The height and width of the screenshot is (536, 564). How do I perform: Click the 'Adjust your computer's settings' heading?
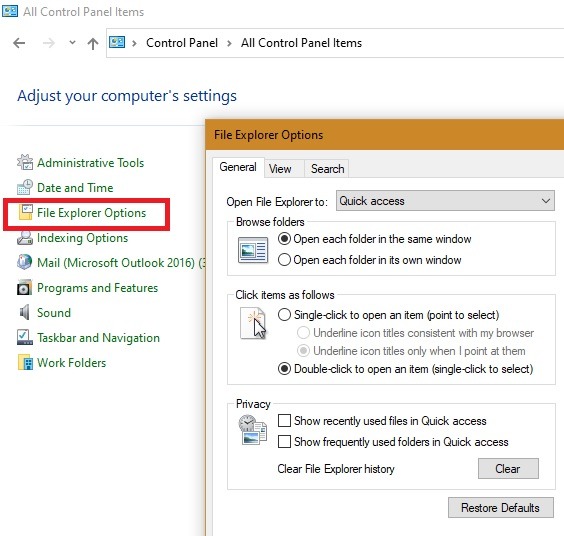pos(127,96)
